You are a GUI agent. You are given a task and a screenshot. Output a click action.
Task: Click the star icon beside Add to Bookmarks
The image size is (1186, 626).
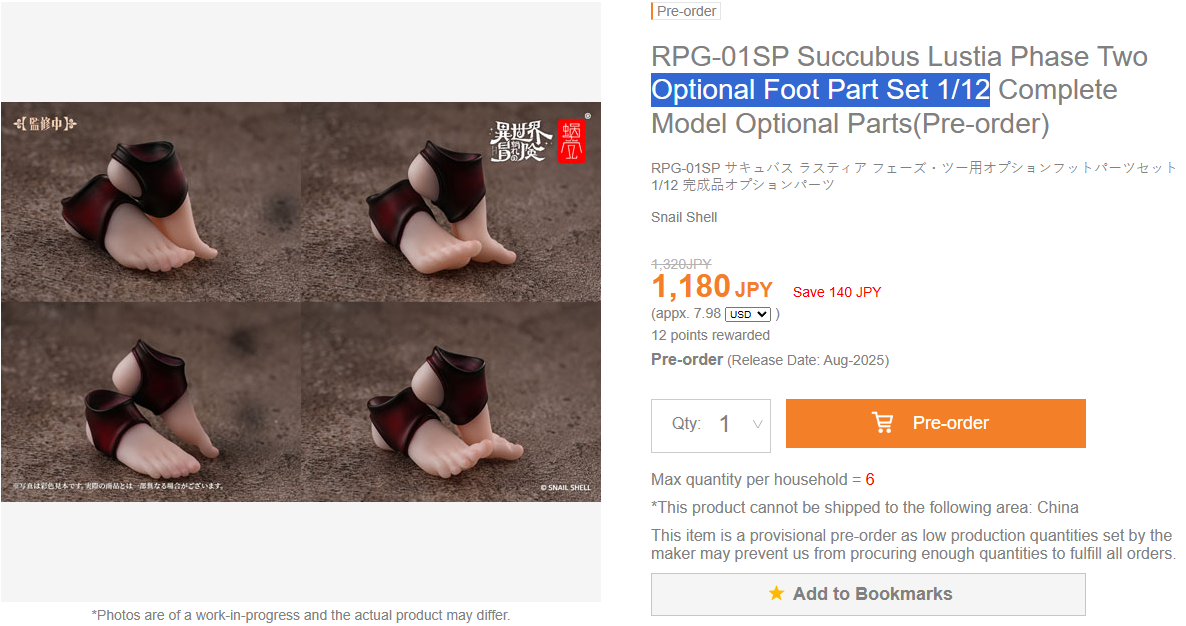point(776,593)
